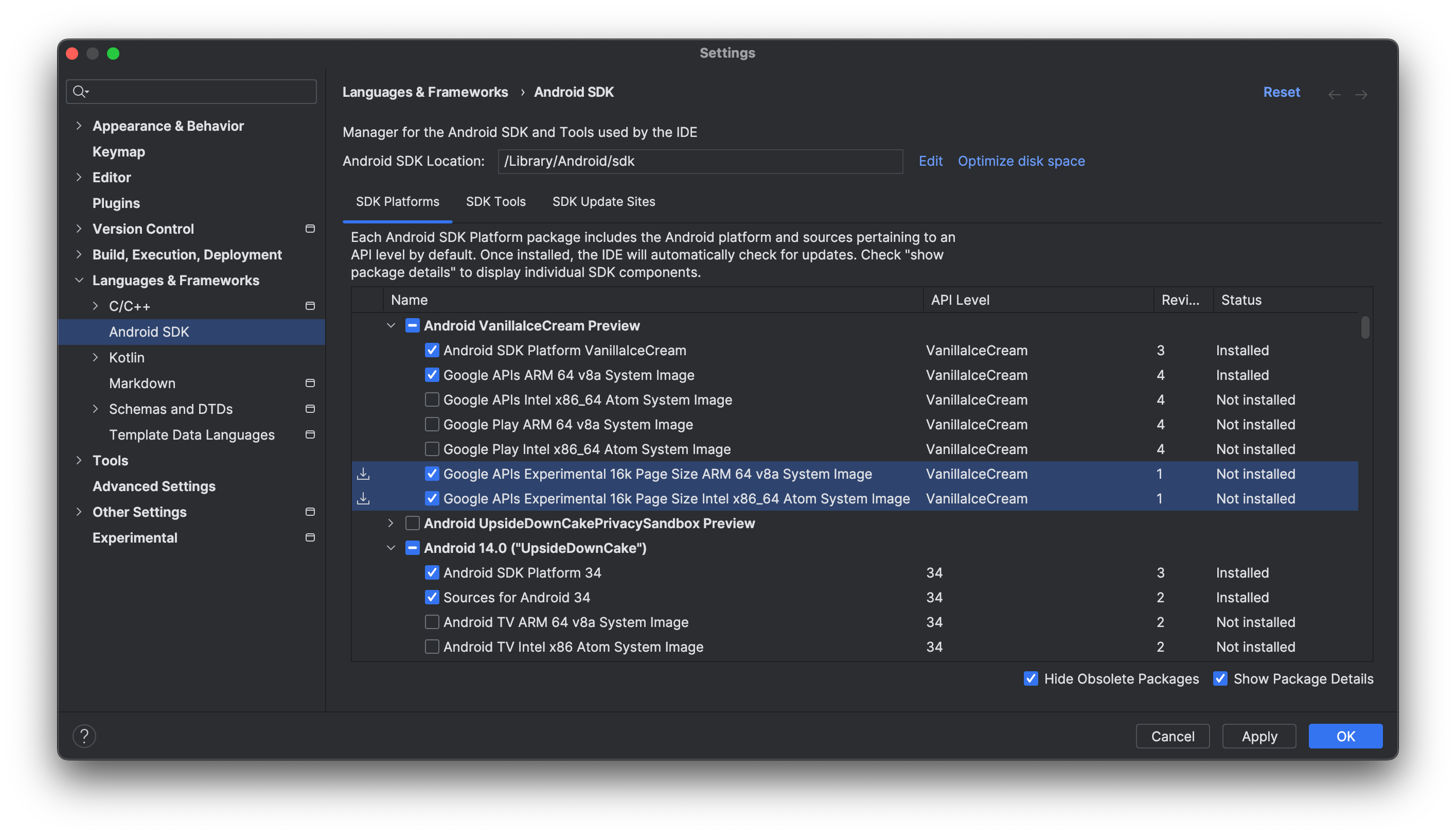1456x836 pixels.
Task: Select the Kotlin item in sidebar
Action: point(127,357)
